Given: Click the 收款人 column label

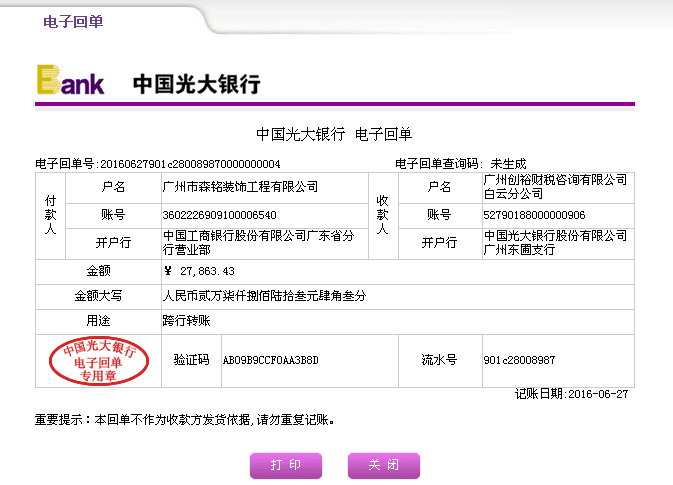Looking at the screenshot, I should coord(382,215).
